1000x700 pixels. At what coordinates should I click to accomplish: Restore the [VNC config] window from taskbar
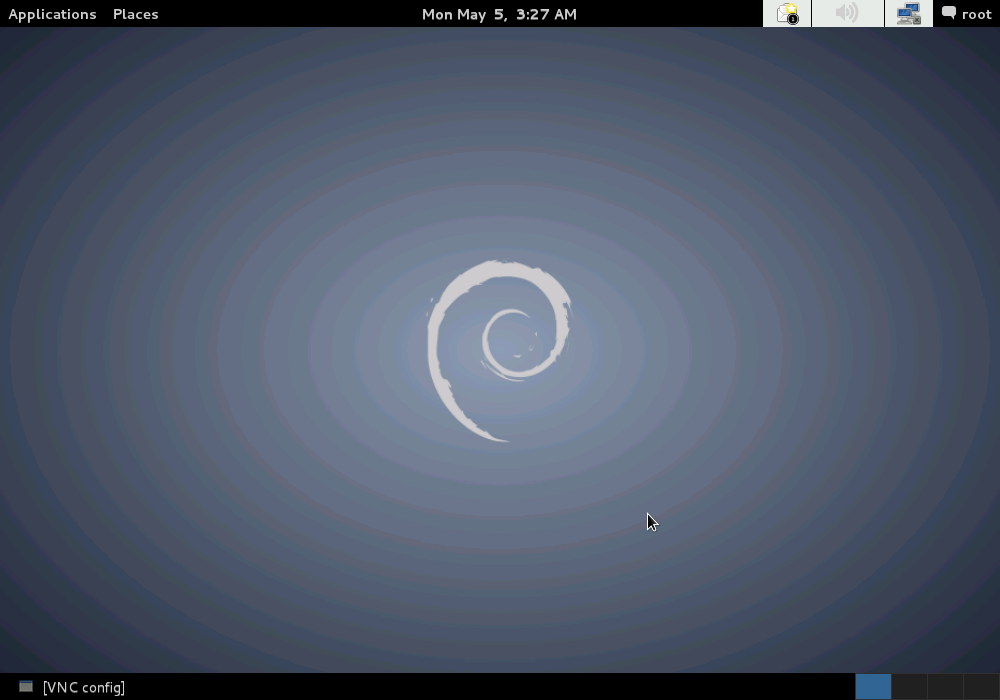[x=83, y=687]
